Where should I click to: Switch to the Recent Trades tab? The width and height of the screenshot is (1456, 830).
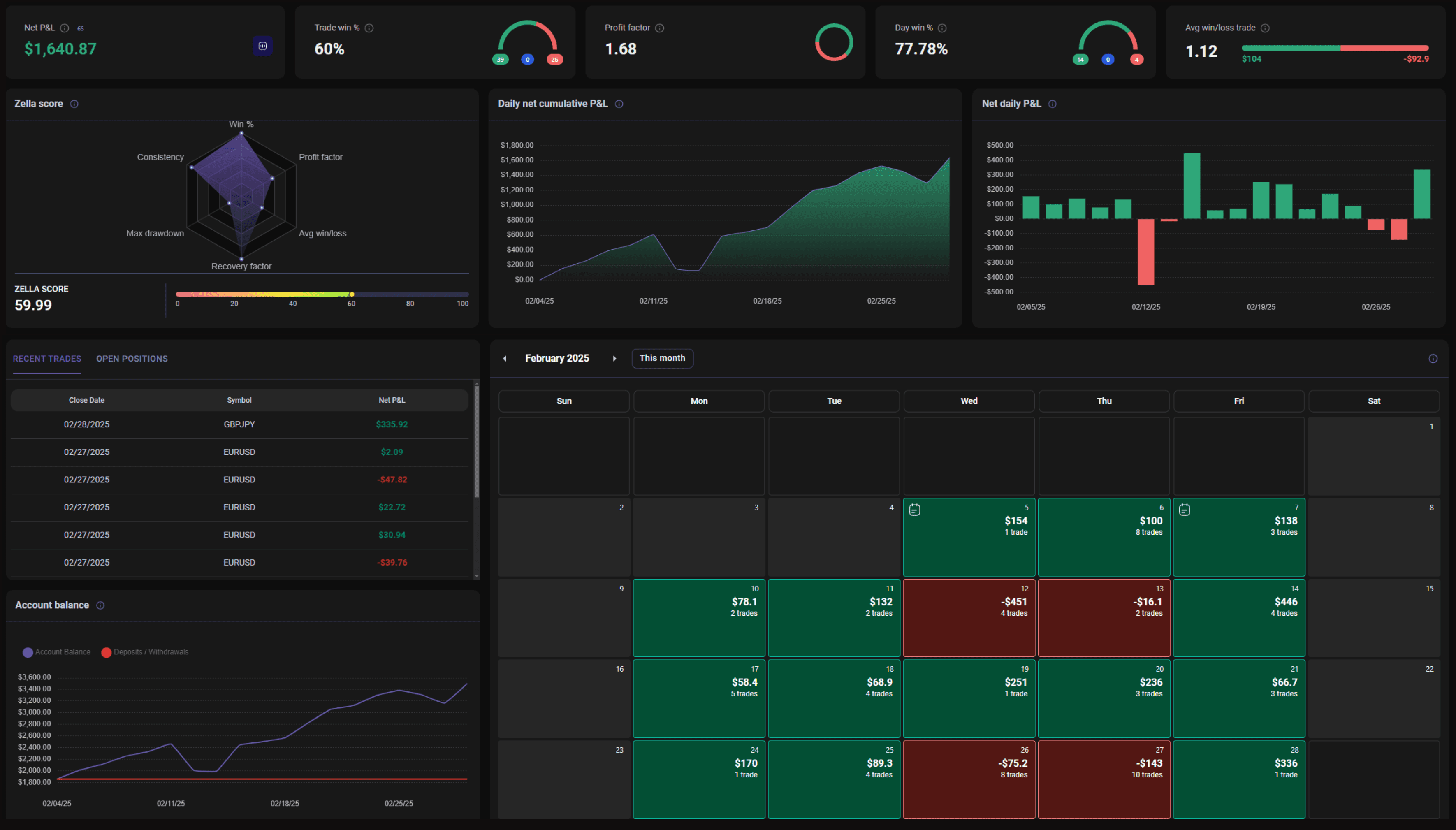(47, 359)
